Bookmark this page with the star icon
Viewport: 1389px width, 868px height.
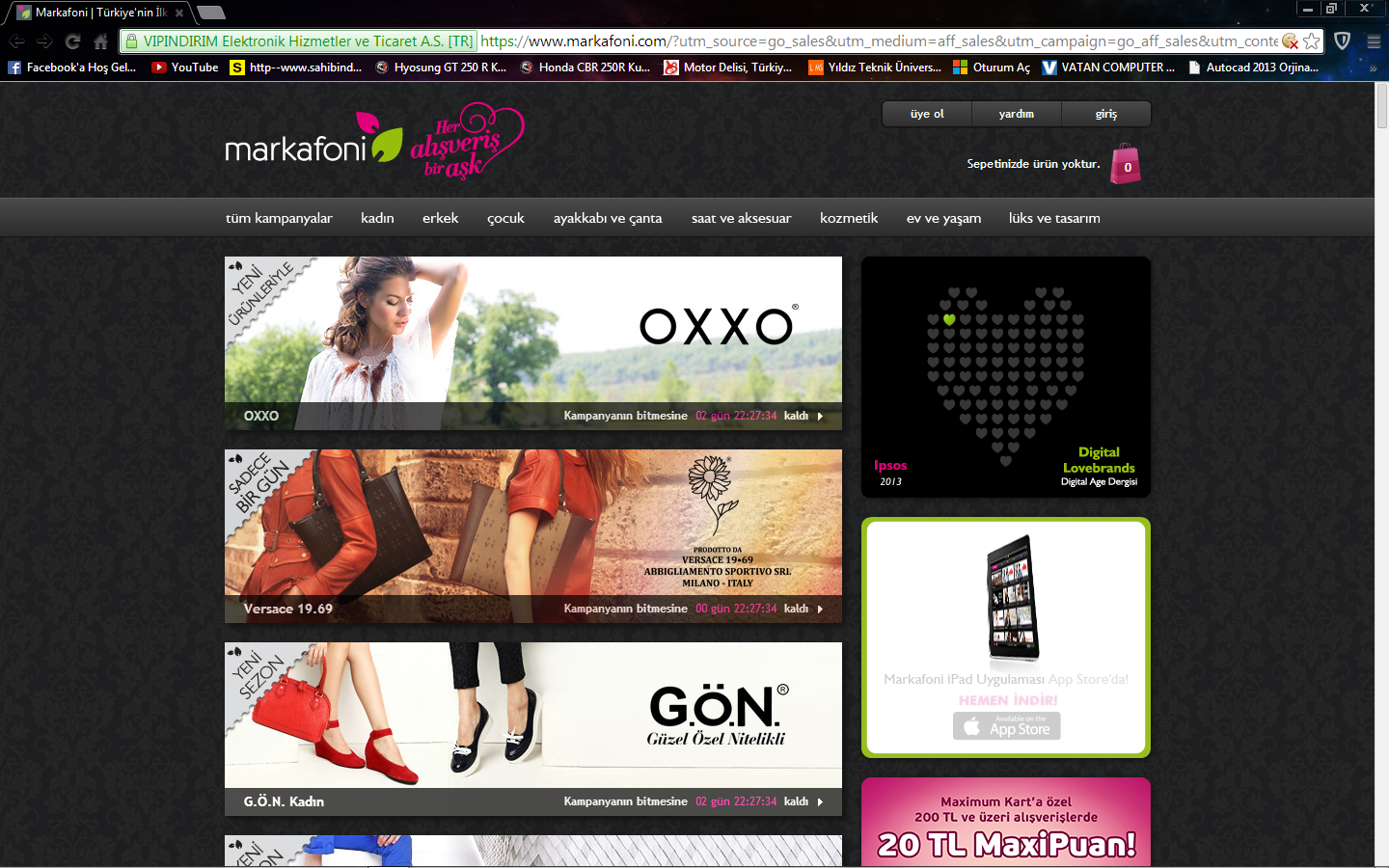tap(1311, 41)
